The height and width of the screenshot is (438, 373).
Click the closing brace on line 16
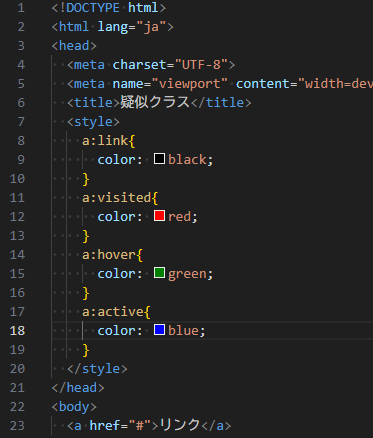[x=86, y=293]
